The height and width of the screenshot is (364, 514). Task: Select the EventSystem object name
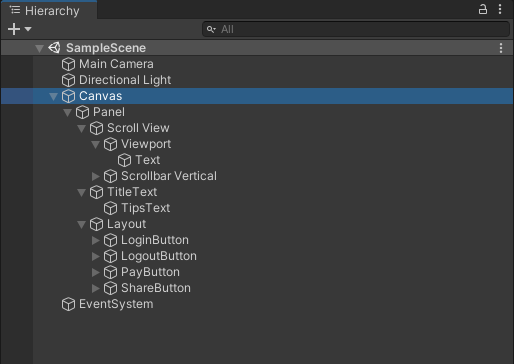(116, 304)
